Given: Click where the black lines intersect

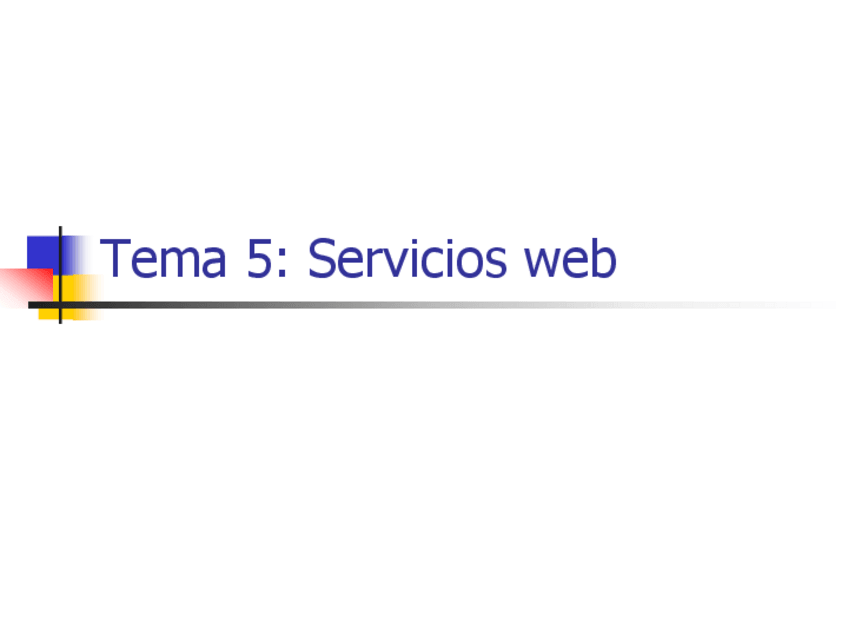Looking at the screenshot, I should click(x=60, y=305).
